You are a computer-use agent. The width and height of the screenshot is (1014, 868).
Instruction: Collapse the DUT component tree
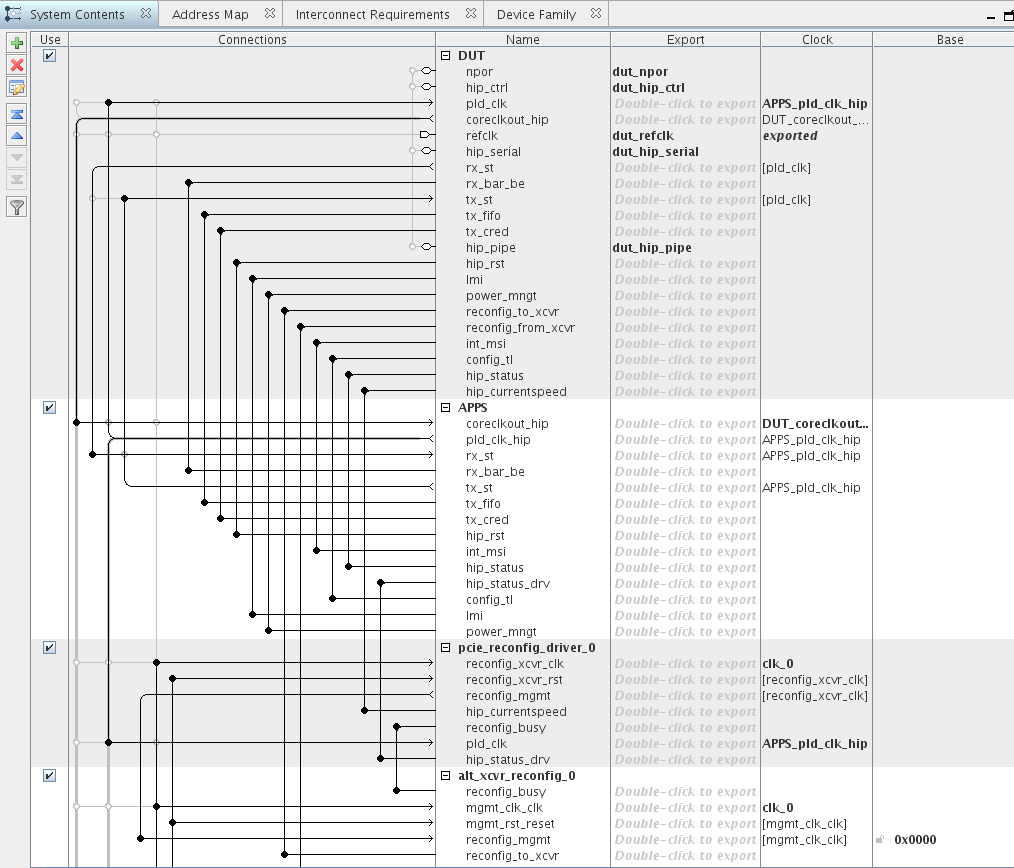[x=446, y=56]
